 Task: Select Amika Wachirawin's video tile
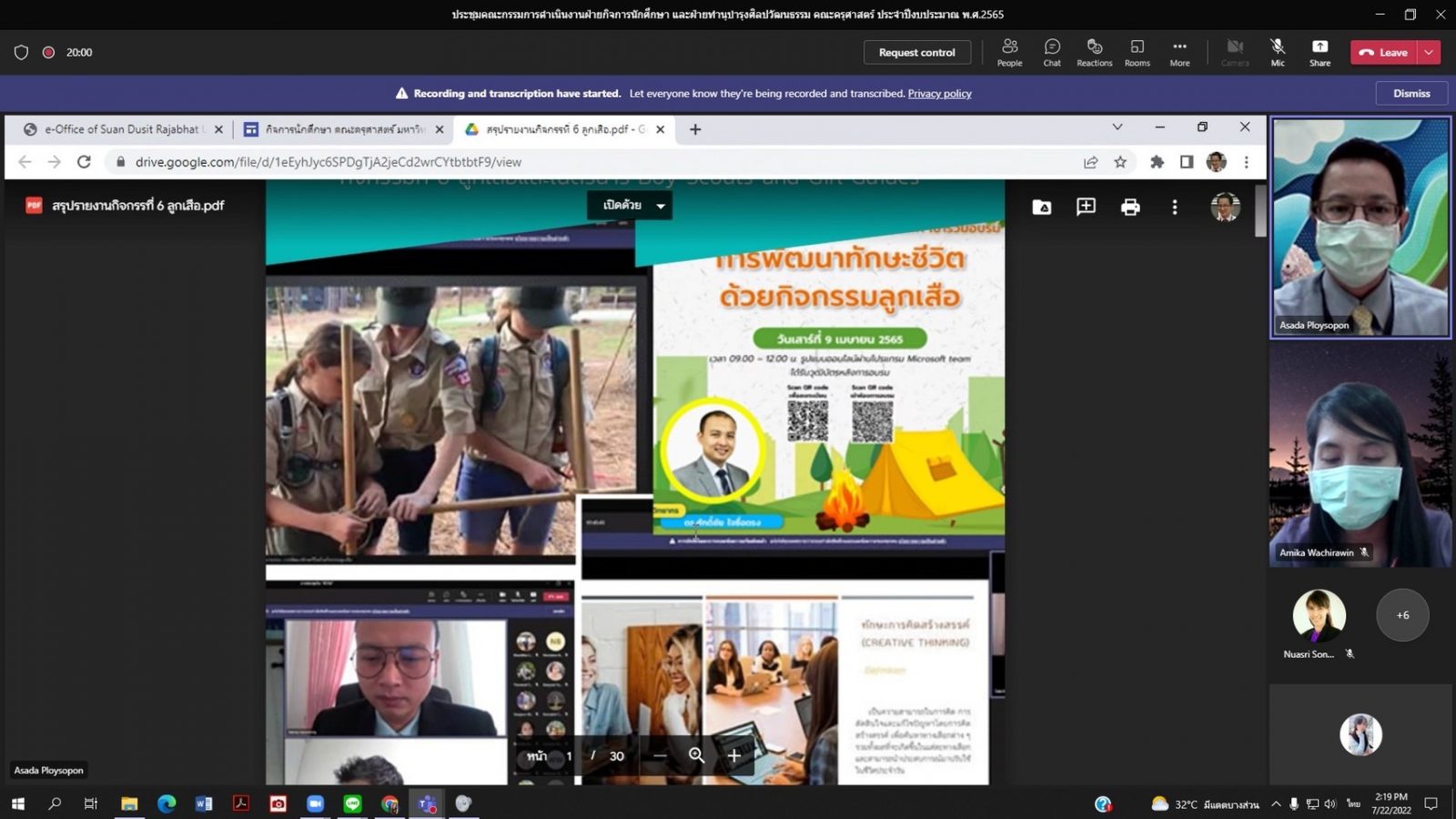(x=1360, y=455)
